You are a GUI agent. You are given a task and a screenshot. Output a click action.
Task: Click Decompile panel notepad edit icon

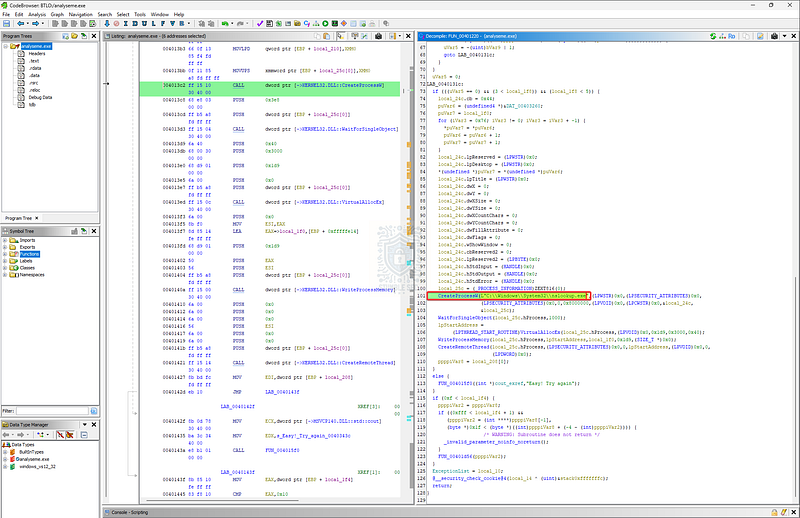pyautogui.click(x=760, y=36)
